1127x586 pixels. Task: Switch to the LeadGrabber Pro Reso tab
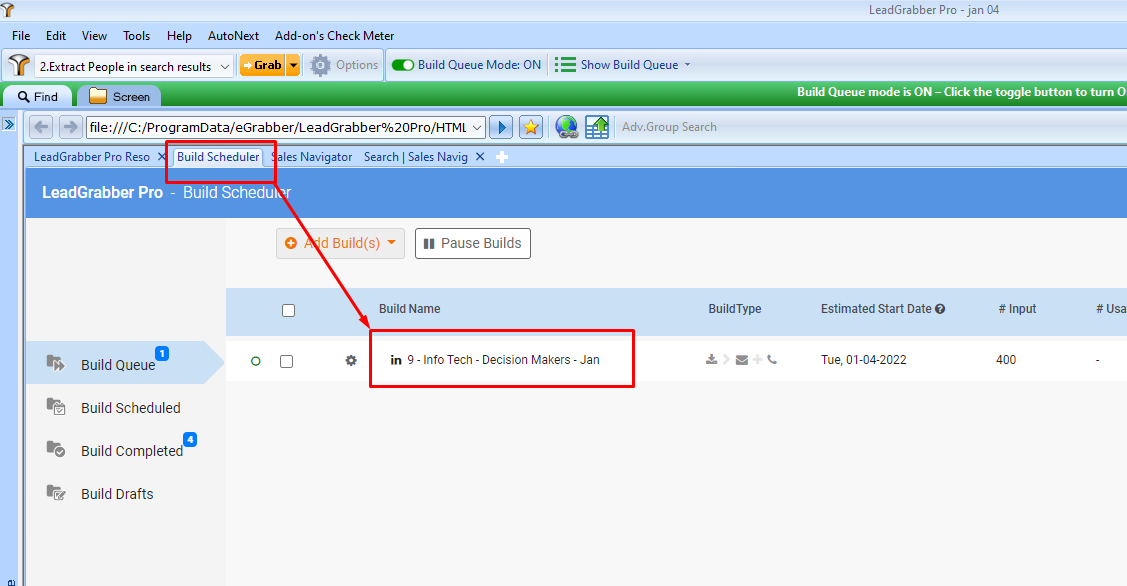click(92, 157)
